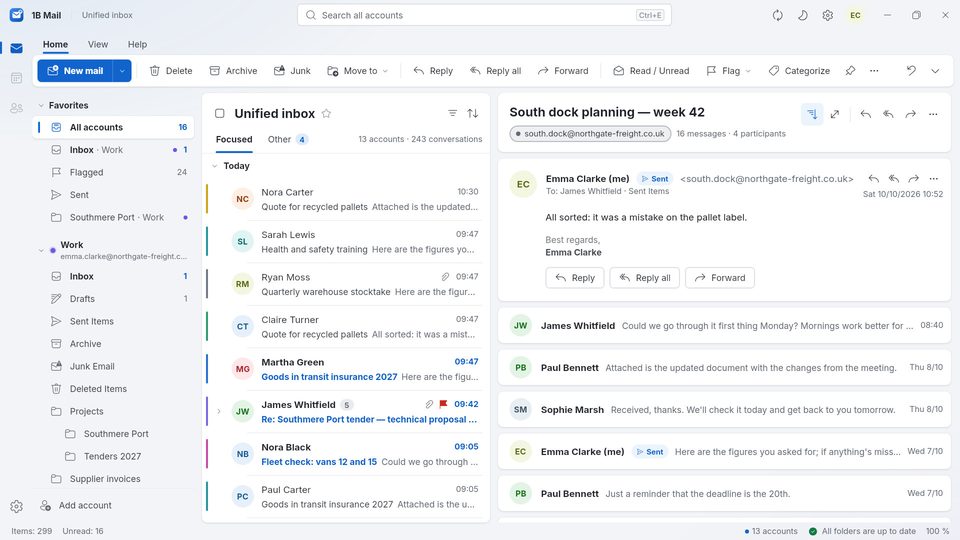Open the Drafts folder

pyautogui.click(x=113, y=299)
